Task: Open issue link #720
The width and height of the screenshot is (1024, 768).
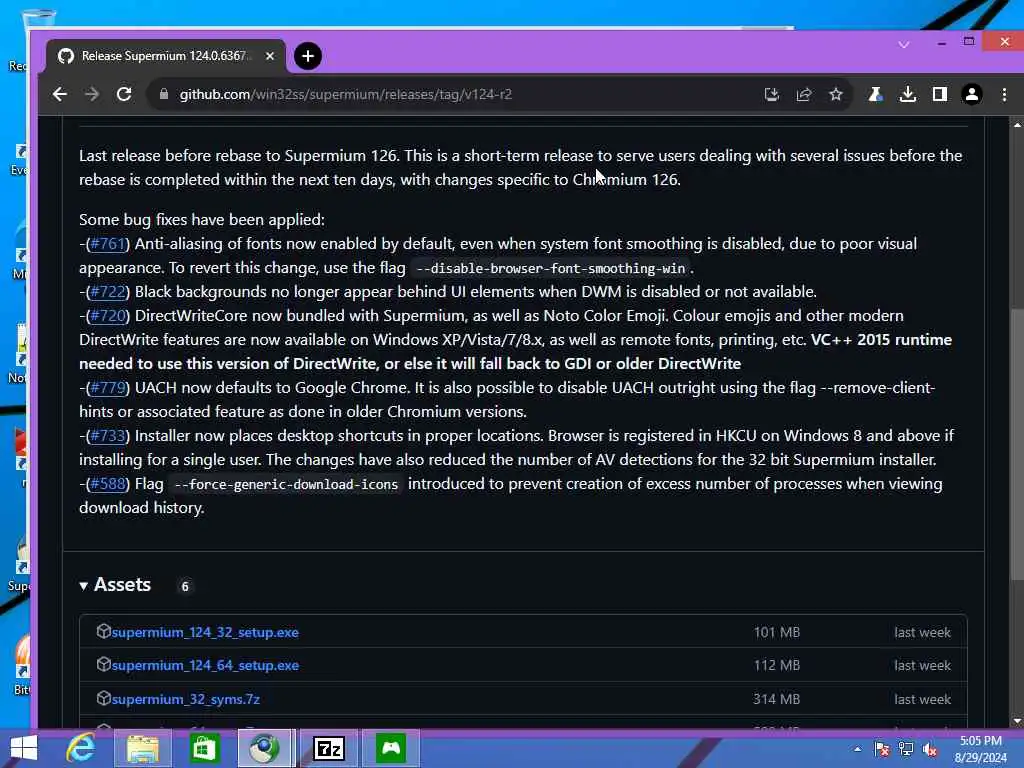Action: click(x=108, y=315)
